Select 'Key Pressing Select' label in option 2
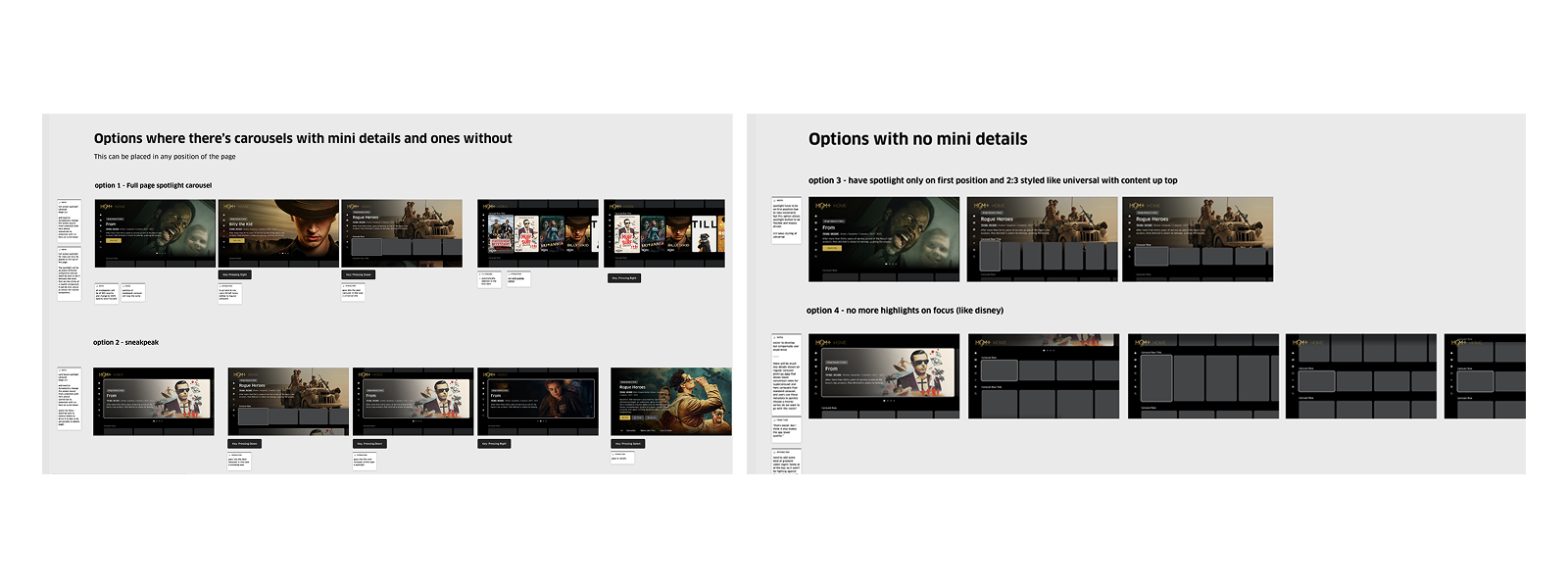 (x=627, y=444)
